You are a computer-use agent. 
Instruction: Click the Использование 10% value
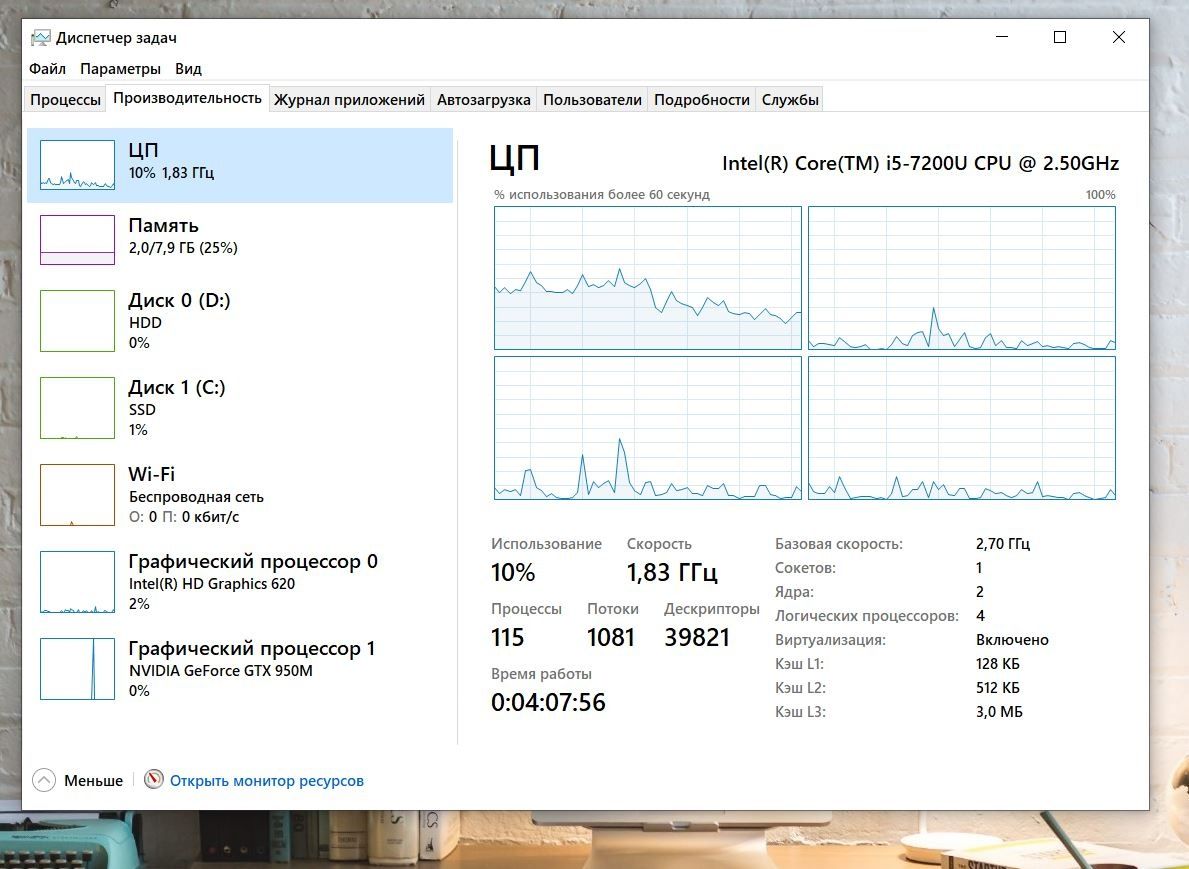pos(513,573)
